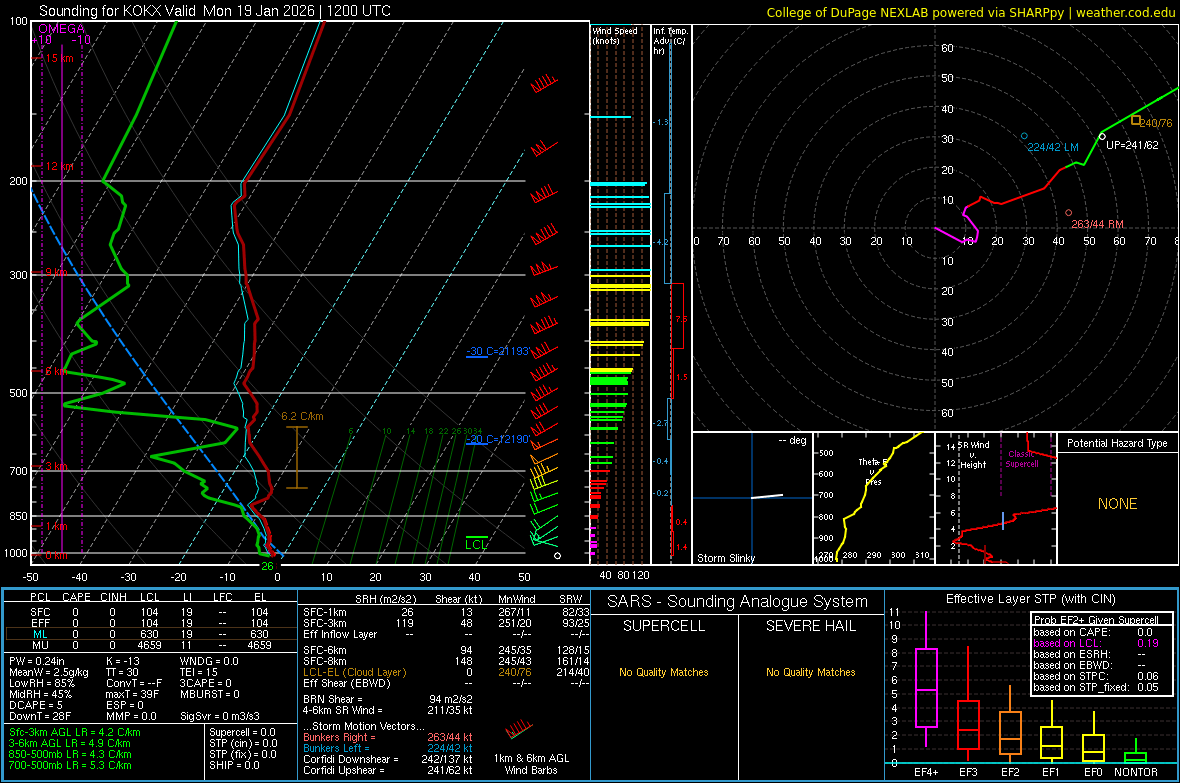Click the 'Effective Layer STP (with CIN)' heading
Image resolution: width=1180 pixels, height=783 pixels.
1031,599
